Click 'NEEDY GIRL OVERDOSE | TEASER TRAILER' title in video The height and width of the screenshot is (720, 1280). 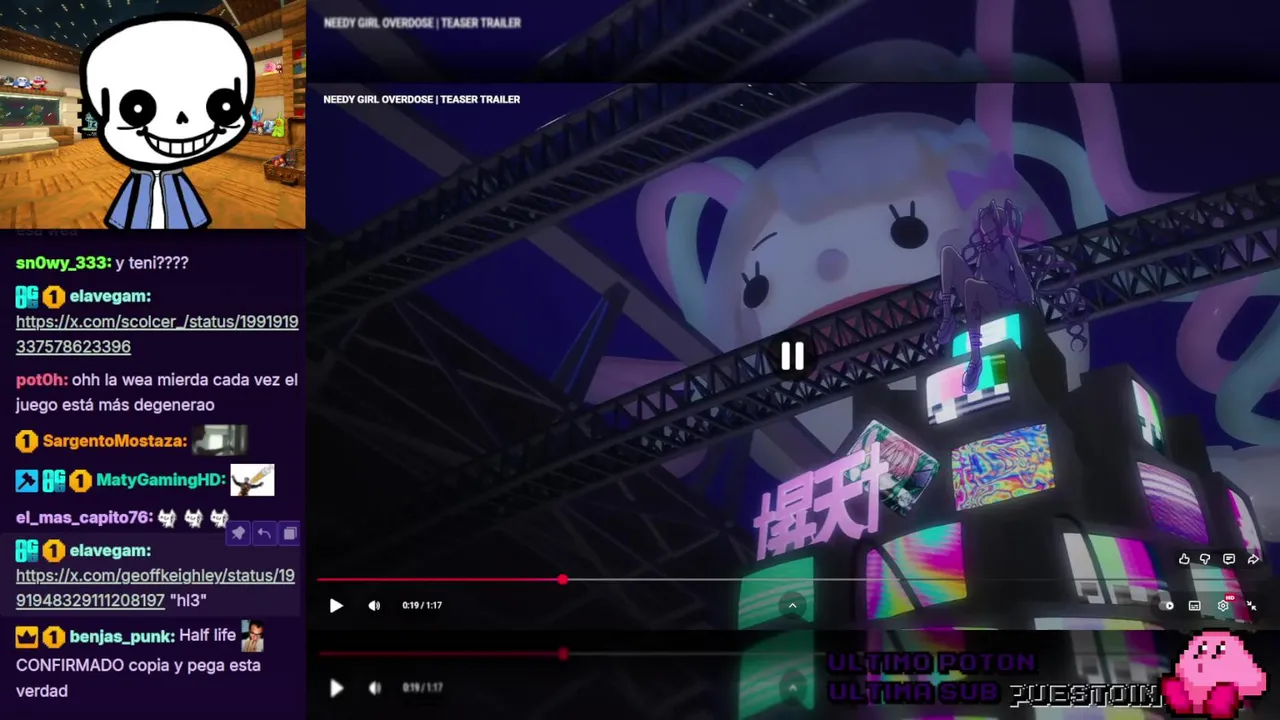click(x=422, y=99)
